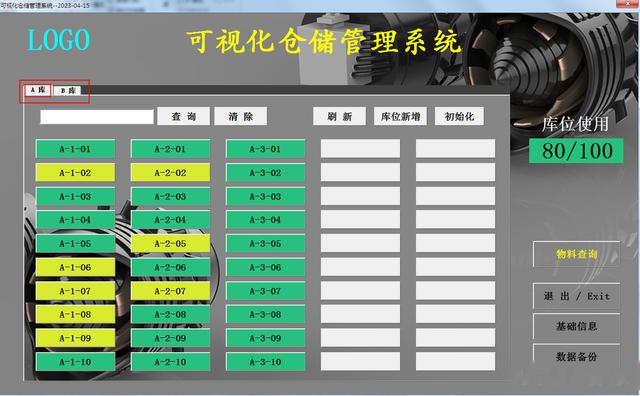
Task: Open 基础信息 basic information
Action: (576, 326)
